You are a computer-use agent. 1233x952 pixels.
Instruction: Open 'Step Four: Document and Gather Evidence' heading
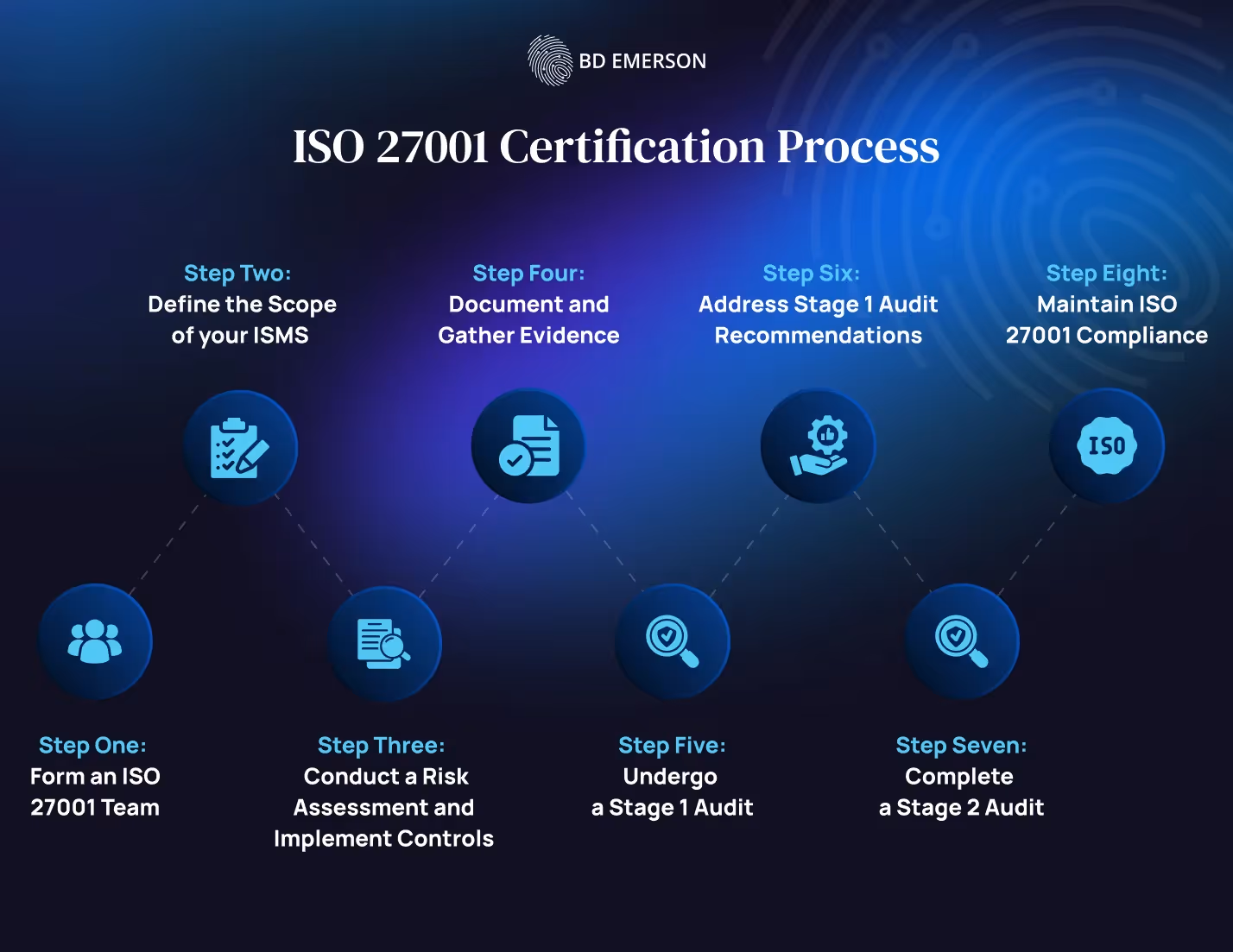[529, 304]
